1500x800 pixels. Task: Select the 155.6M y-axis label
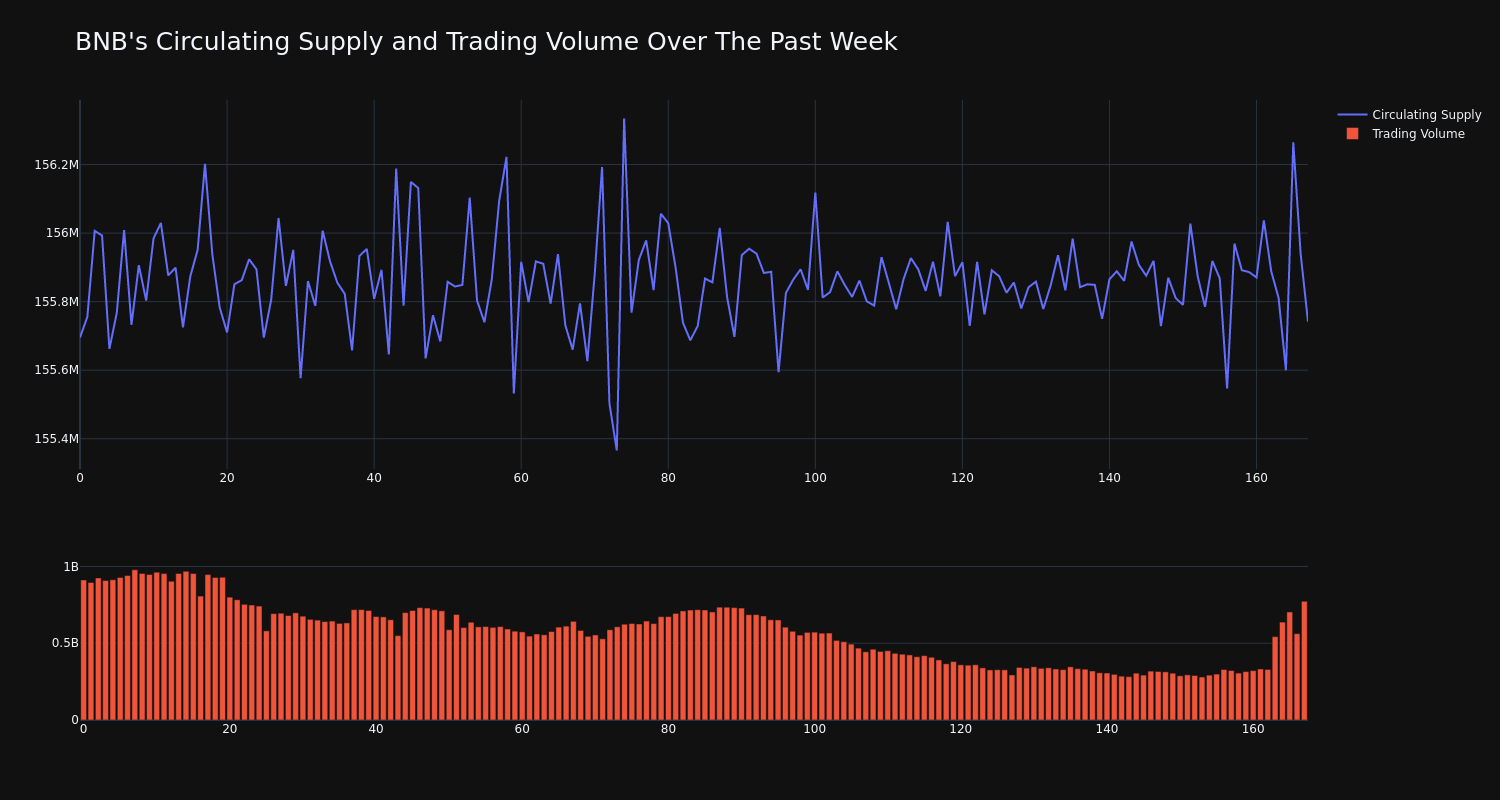pyautogui.click(x=56, y=370)
